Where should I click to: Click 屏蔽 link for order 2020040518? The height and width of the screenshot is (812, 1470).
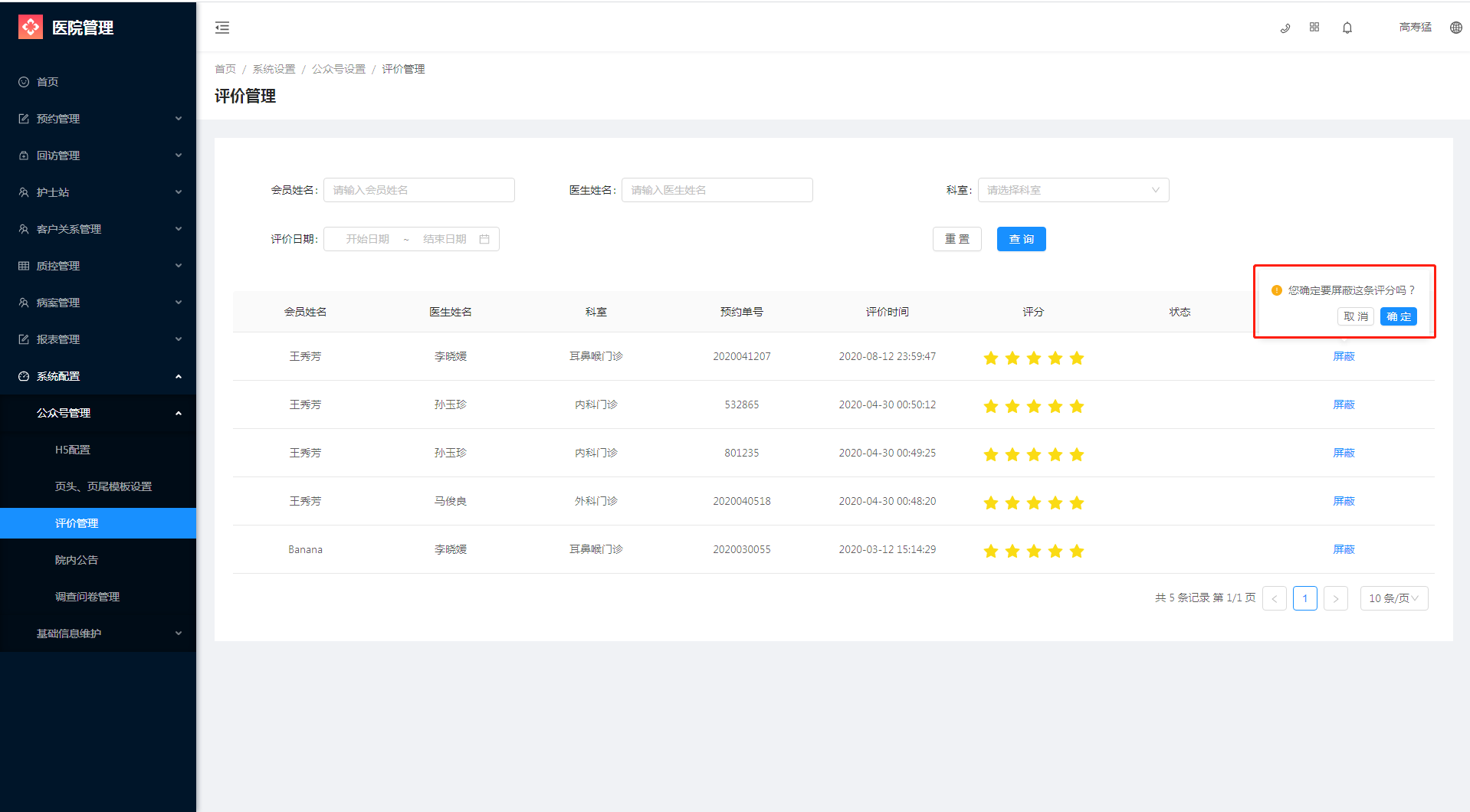click(1344, 501)
